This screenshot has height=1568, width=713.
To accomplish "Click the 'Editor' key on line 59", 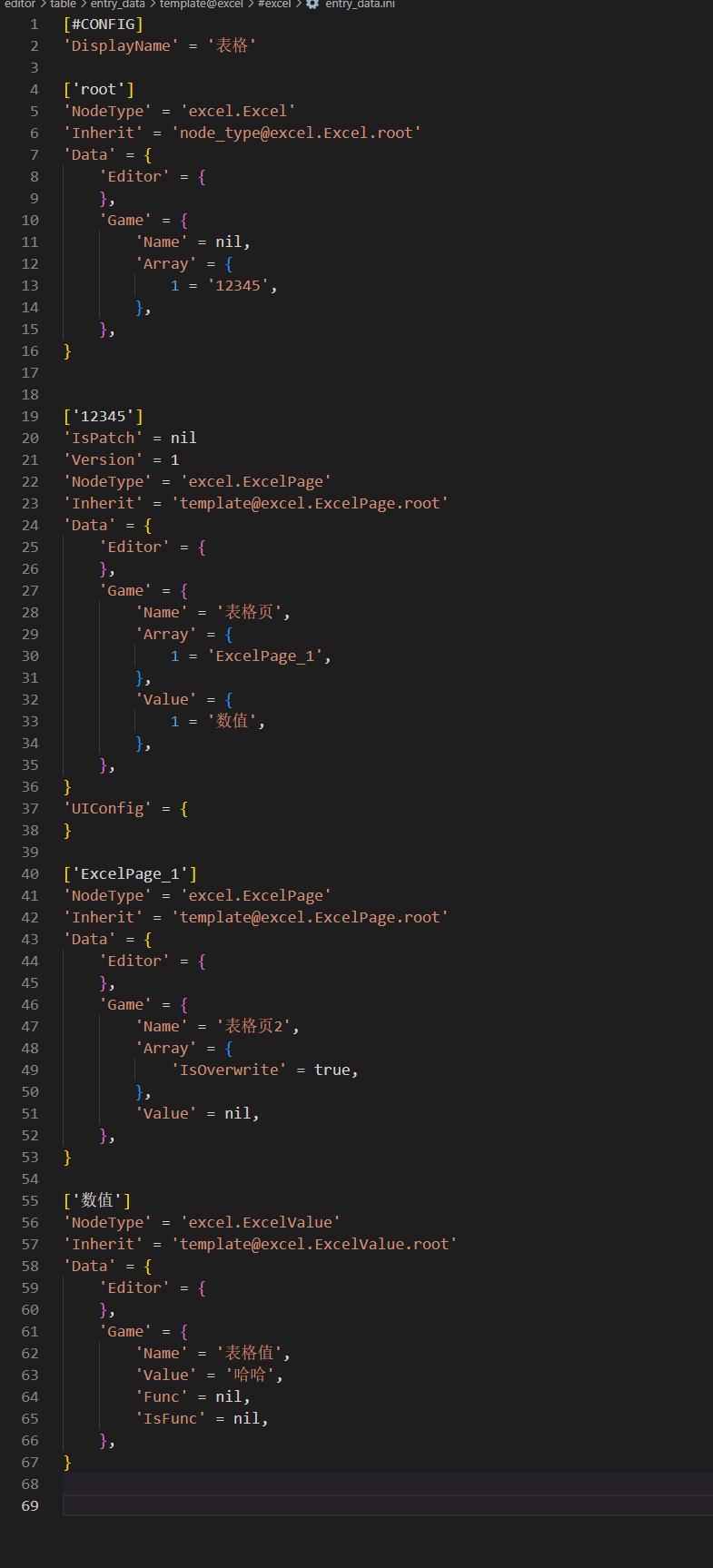I will tap(134, 1287).
